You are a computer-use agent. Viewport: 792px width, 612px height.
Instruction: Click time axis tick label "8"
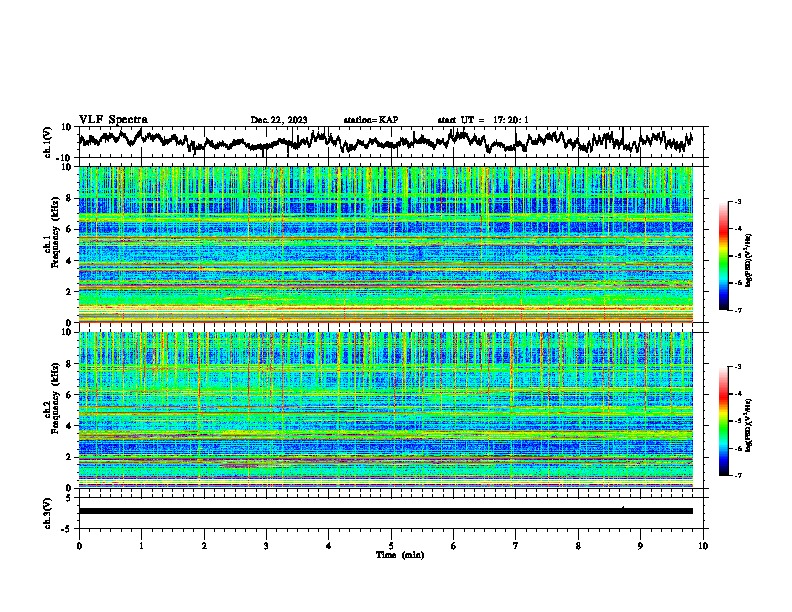[x=578, y=546]
